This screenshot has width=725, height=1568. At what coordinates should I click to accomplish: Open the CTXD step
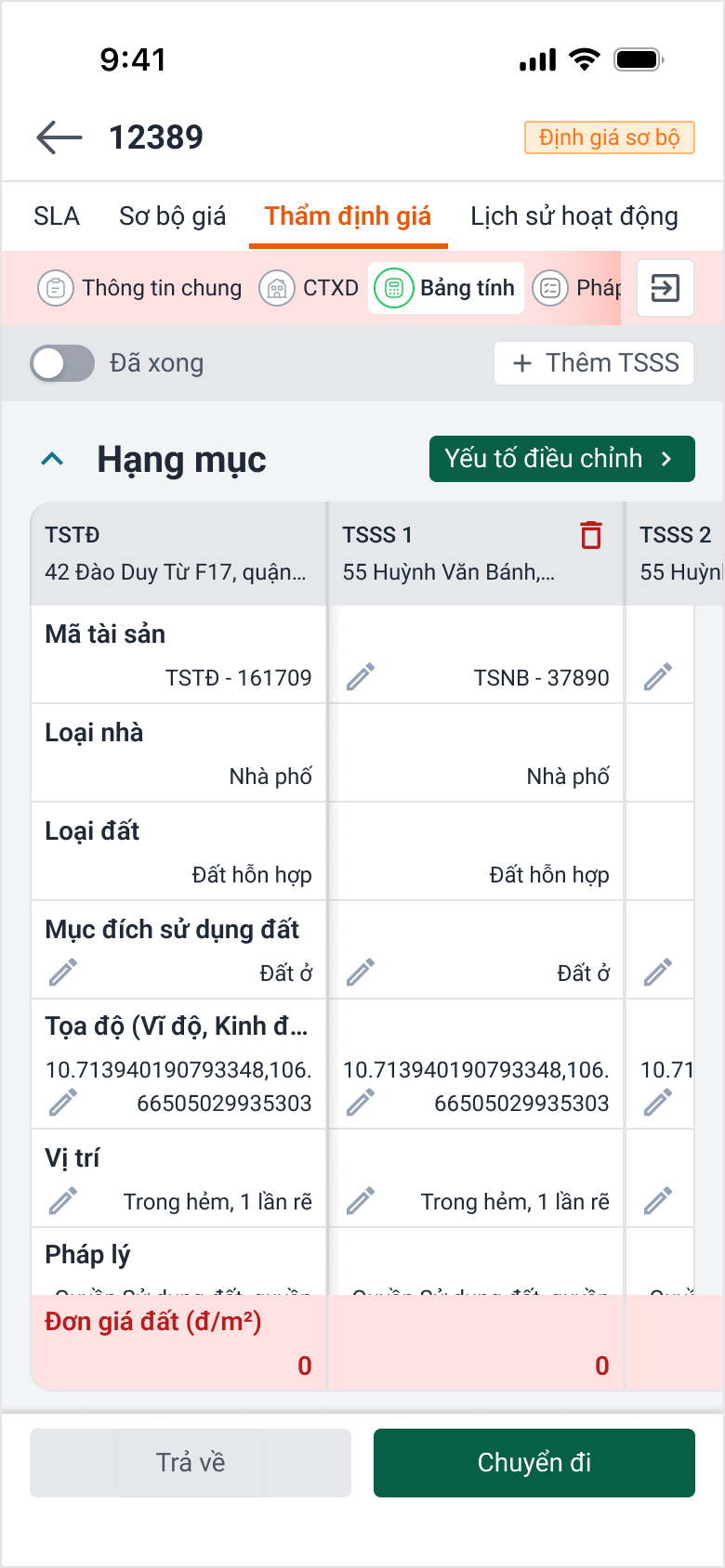pyautogui.click(x=310, y=288)
